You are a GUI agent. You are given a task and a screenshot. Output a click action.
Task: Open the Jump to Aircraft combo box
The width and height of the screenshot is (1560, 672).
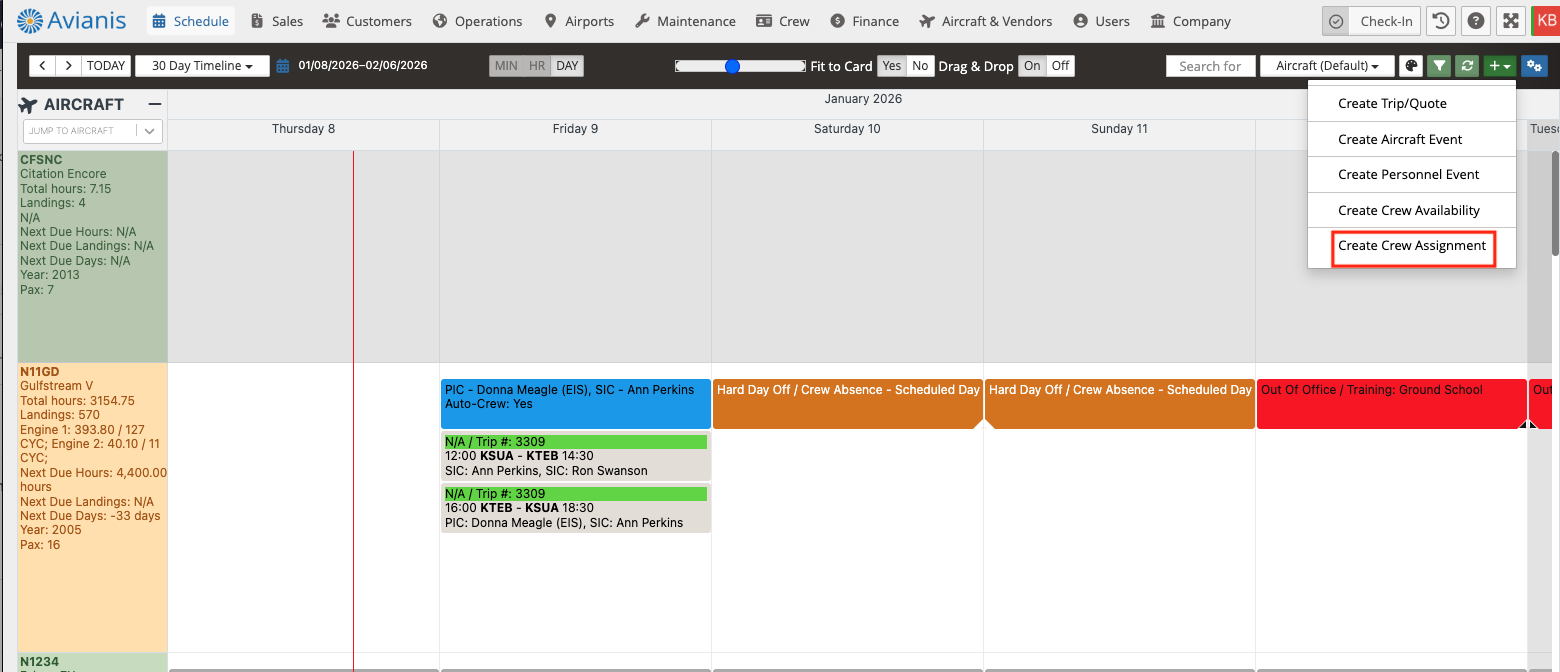click(x=92, y=131)
